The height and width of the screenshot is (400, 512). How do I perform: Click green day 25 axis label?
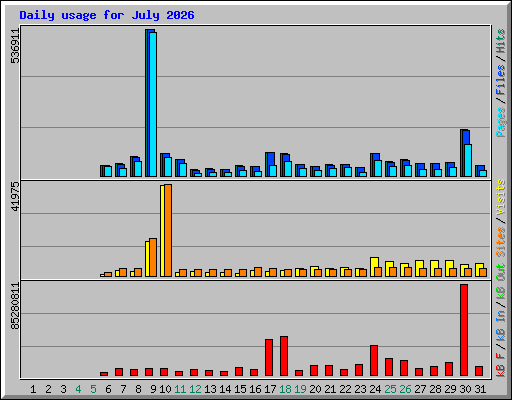(x=390, y=389)
